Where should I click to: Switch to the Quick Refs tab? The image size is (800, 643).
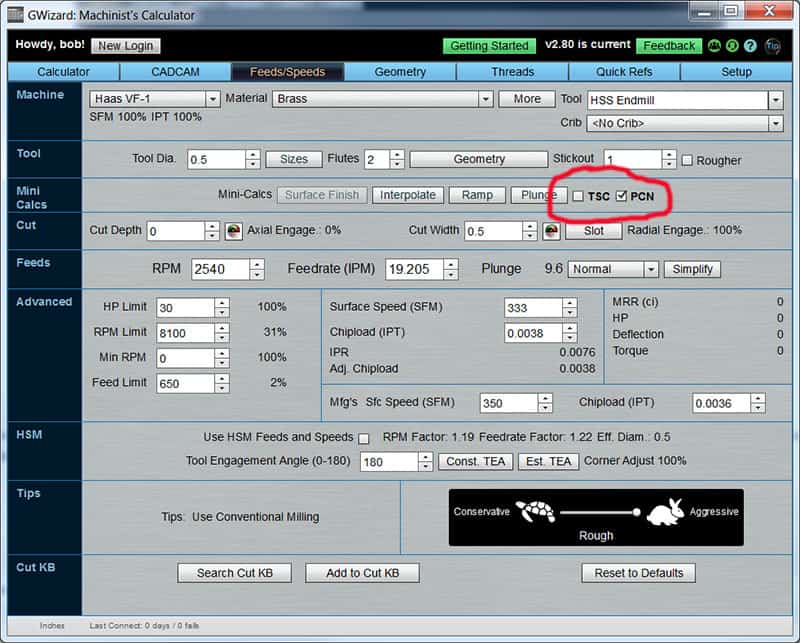tap(624, 72)
